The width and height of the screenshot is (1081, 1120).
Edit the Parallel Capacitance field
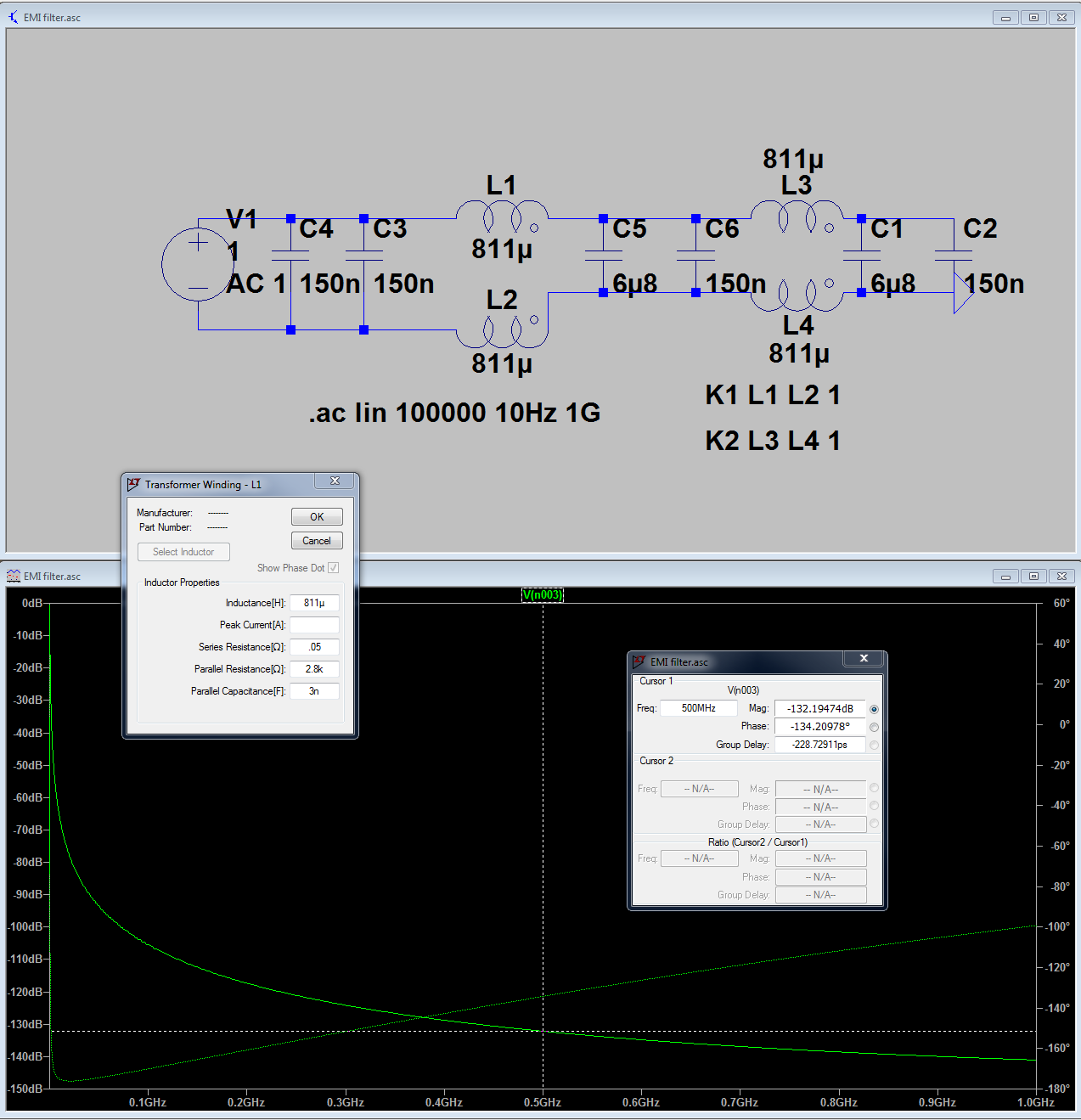[314, 691]
